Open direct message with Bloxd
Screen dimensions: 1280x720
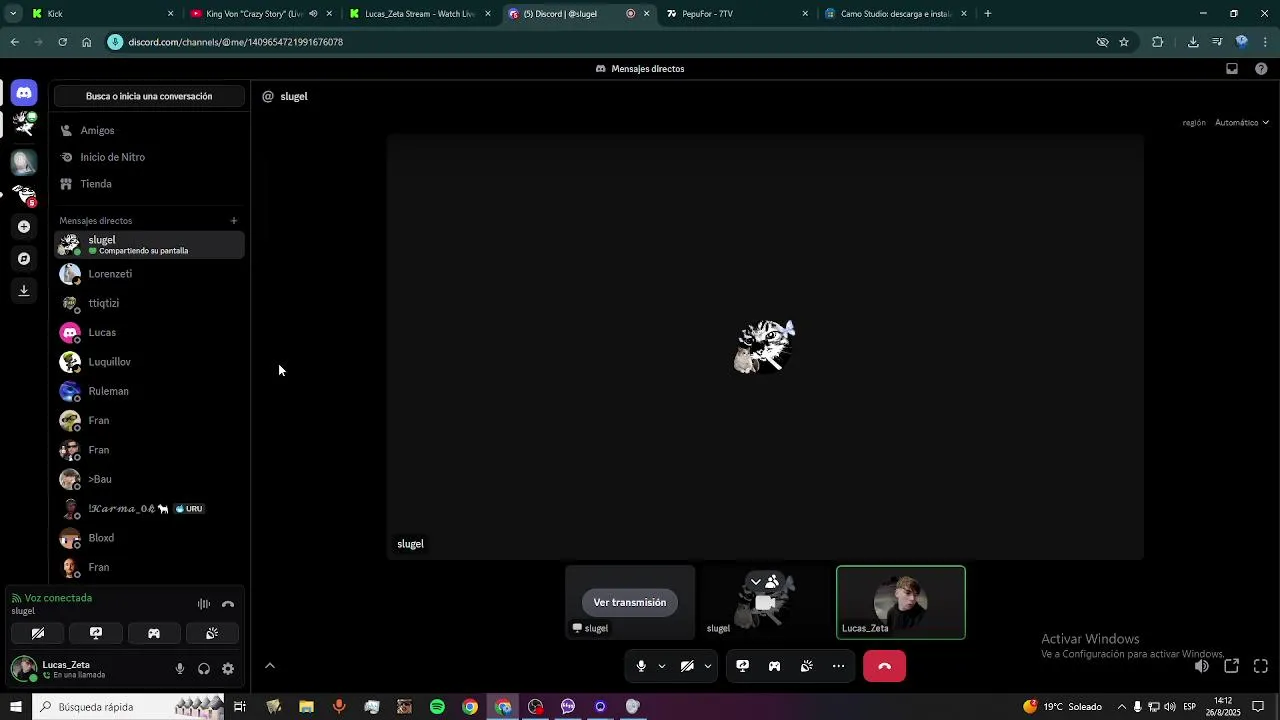tap(149, 538)
